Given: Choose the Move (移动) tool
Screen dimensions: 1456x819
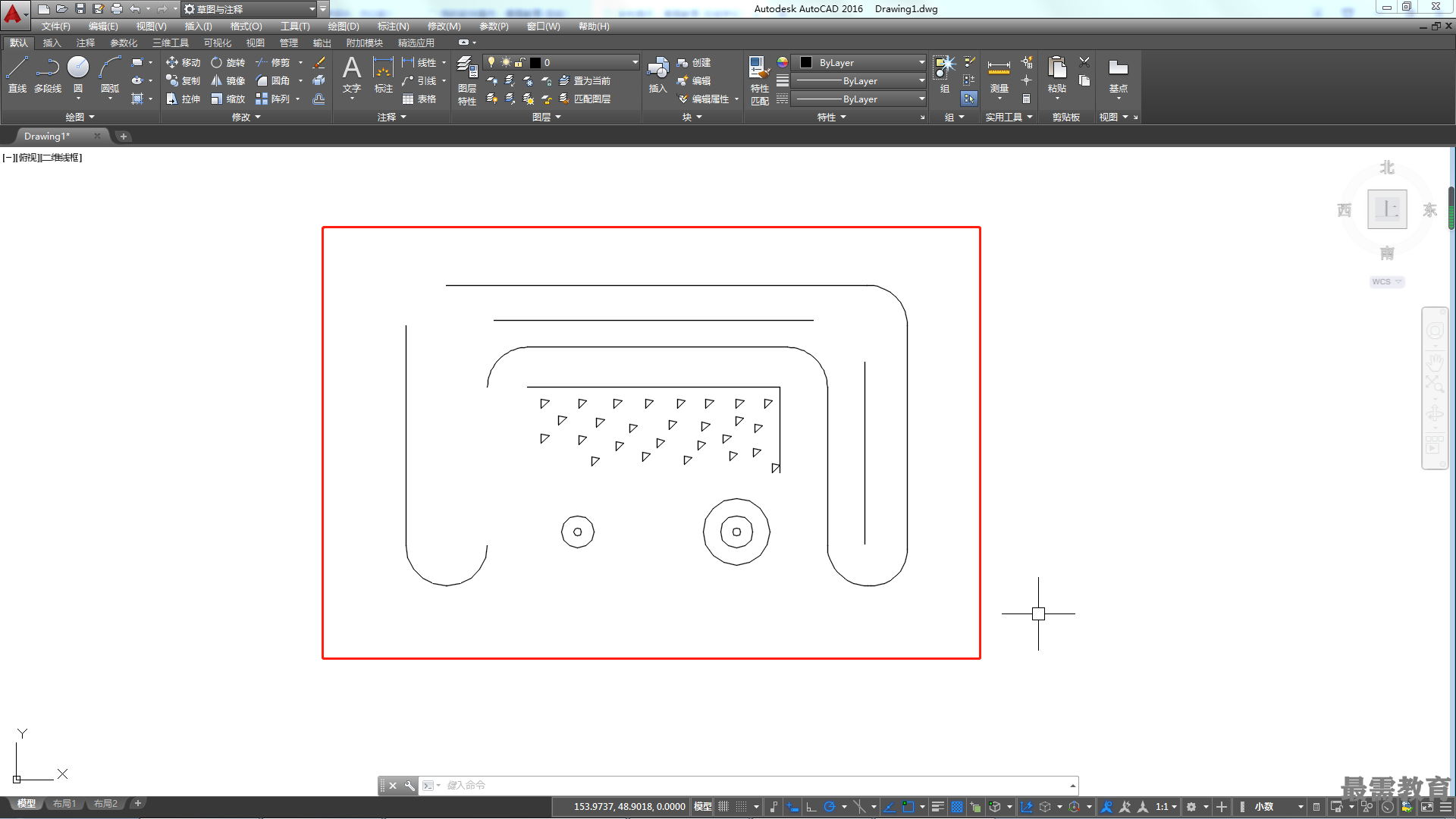Looking at the screenshot, I should tap(183, 62).
